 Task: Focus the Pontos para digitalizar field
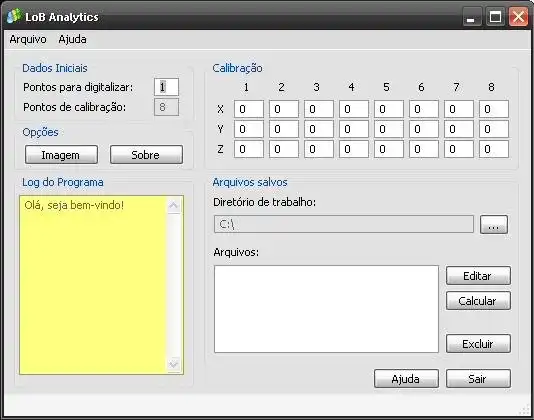(x=166, y=87)
